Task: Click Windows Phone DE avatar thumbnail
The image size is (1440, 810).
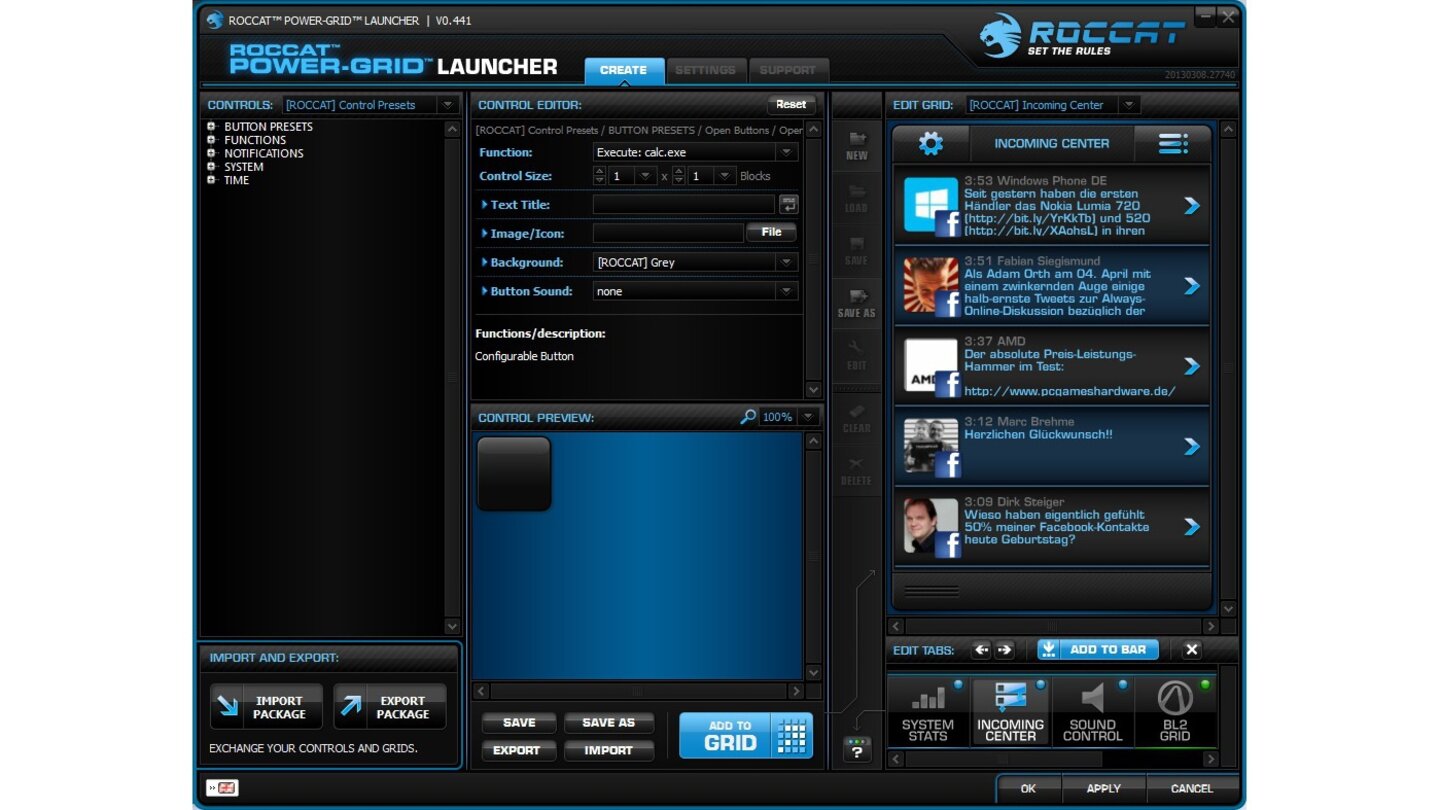Action: 931,205
